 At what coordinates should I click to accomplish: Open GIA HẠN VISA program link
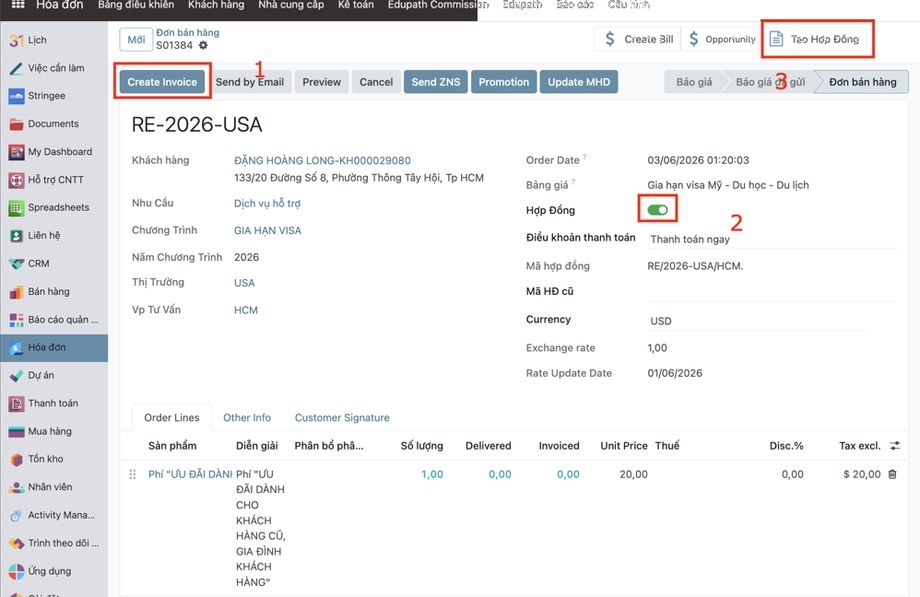click(268, 231)
